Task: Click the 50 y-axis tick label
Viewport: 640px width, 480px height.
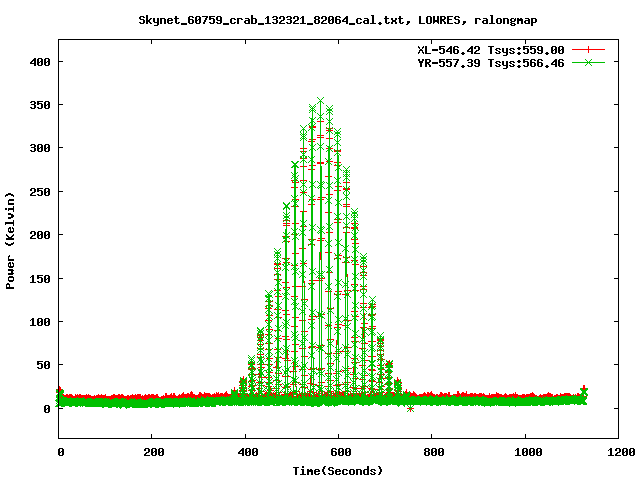Action: tap(44, 365)
